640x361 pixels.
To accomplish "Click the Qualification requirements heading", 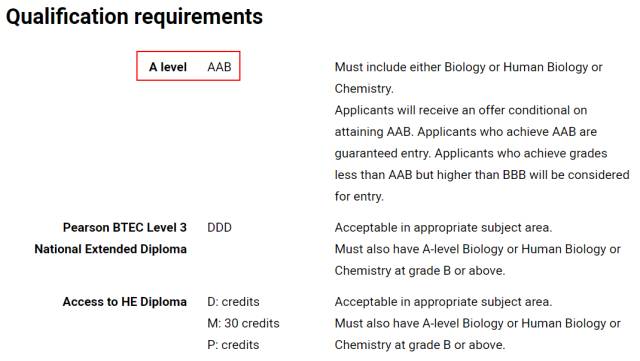I will tap(134, 17).
